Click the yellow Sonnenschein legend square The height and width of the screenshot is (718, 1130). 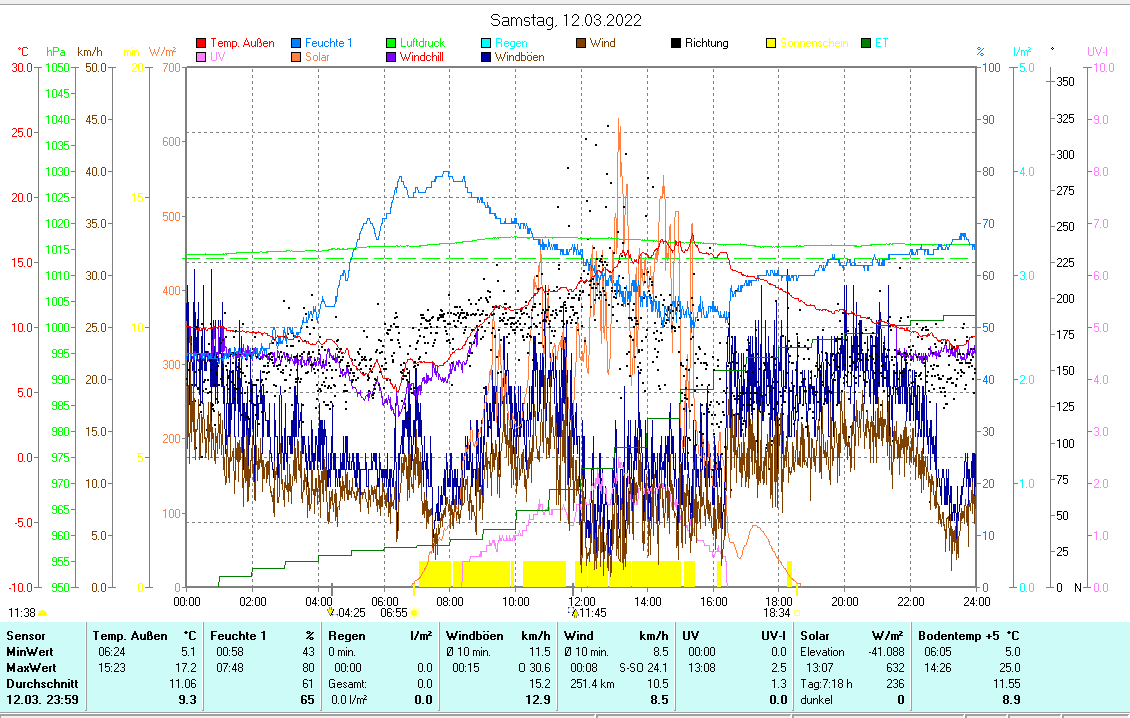point(771,43)
